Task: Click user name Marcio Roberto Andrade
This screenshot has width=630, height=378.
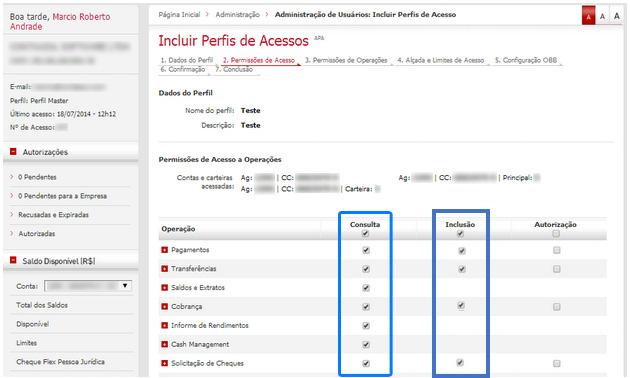Action: 60,22
